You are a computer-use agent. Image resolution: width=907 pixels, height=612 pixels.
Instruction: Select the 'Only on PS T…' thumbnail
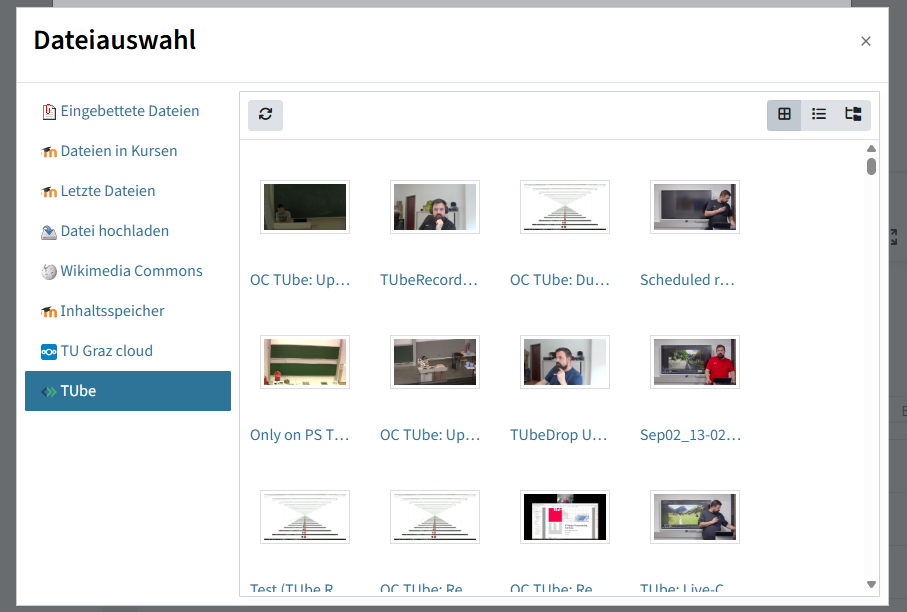(305, 362)
